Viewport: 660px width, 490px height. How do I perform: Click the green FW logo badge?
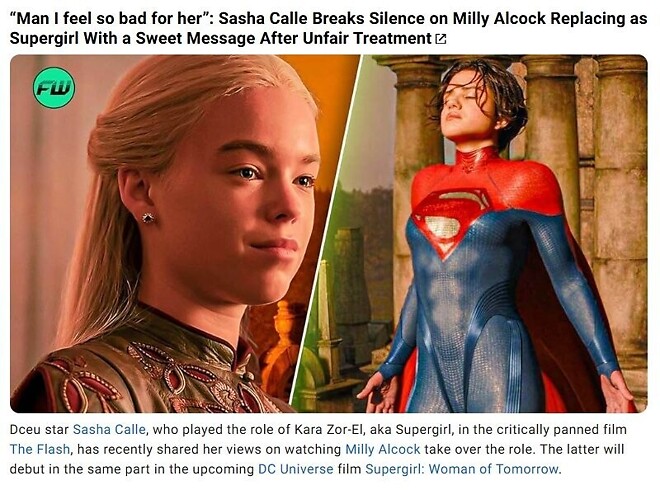[54, 88]
